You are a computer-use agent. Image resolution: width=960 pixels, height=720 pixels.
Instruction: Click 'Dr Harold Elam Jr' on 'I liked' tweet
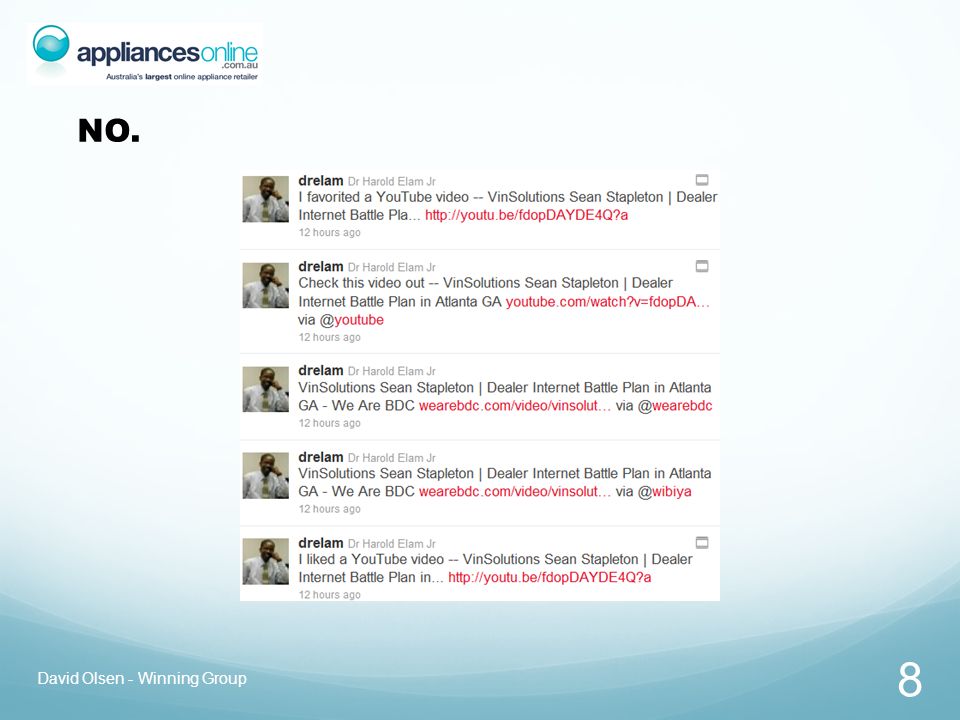[392, 544]
